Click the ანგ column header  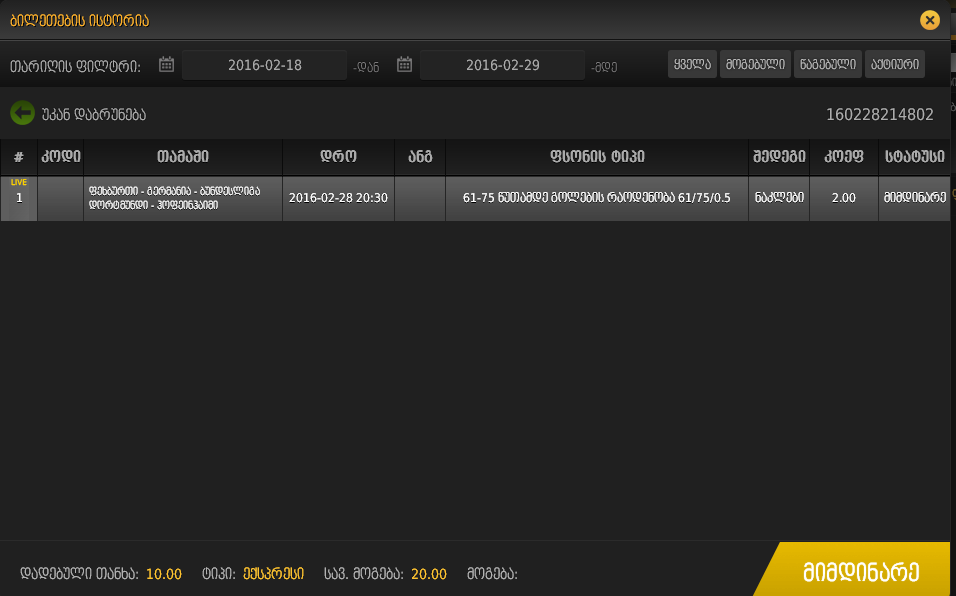coord(420,157)
